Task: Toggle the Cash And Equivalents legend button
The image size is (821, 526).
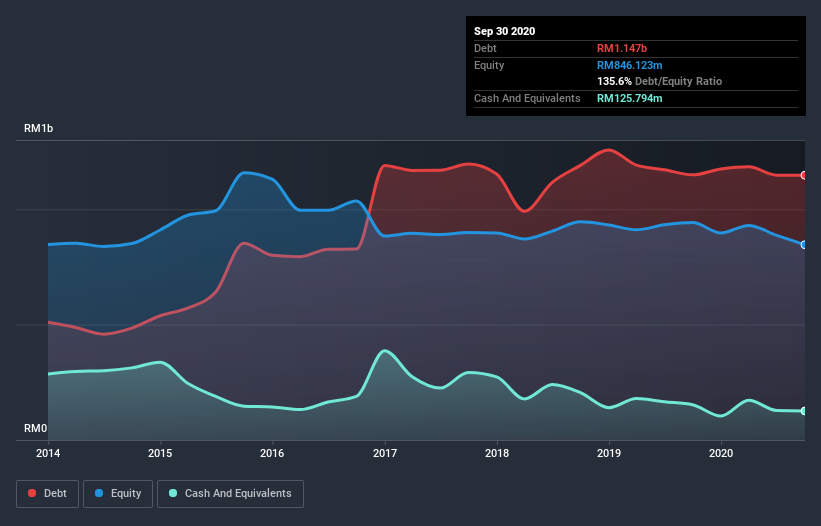Action: point(230,494)
